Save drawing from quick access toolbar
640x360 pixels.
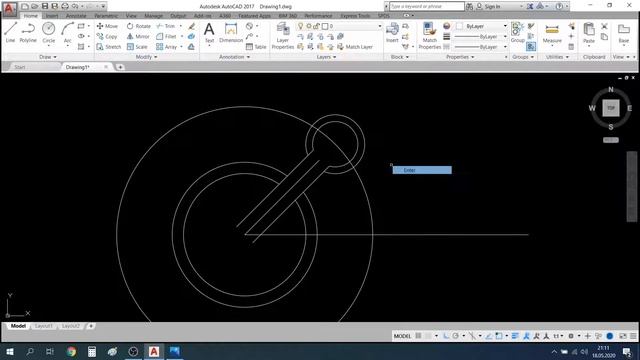coord(45,6)
